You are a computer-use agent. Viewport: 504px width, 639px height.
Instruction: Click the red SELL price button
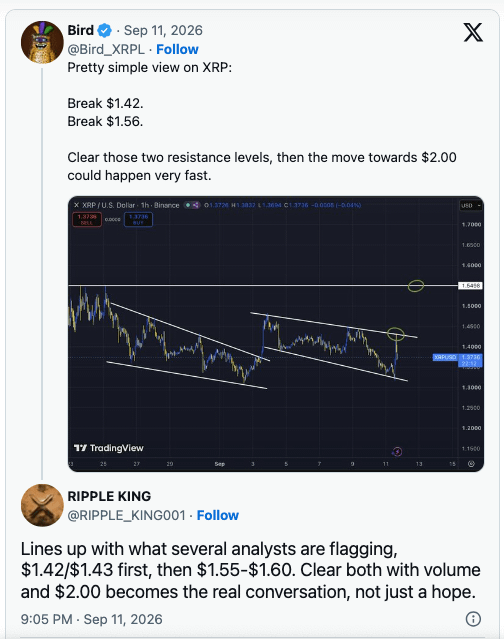click(x=87, y=220)
